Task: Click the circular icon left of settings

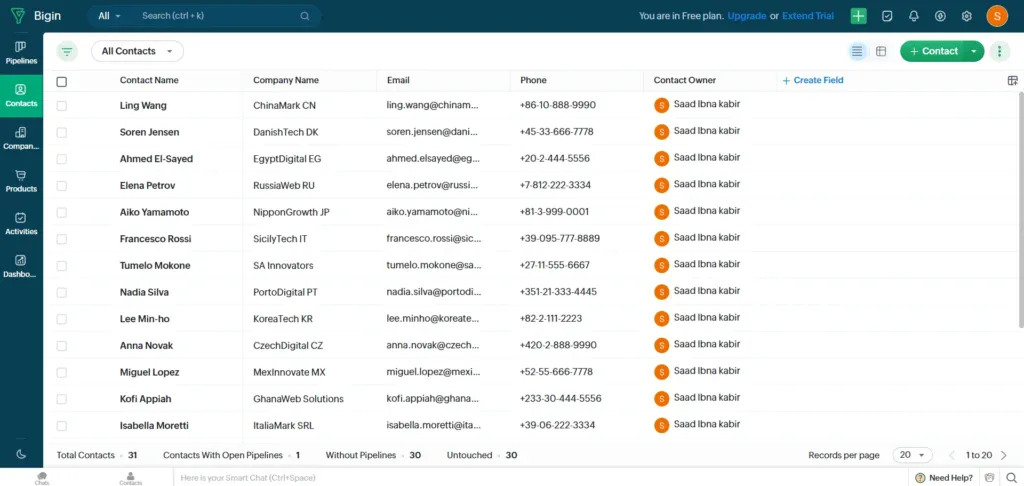Action: point(940,16)
